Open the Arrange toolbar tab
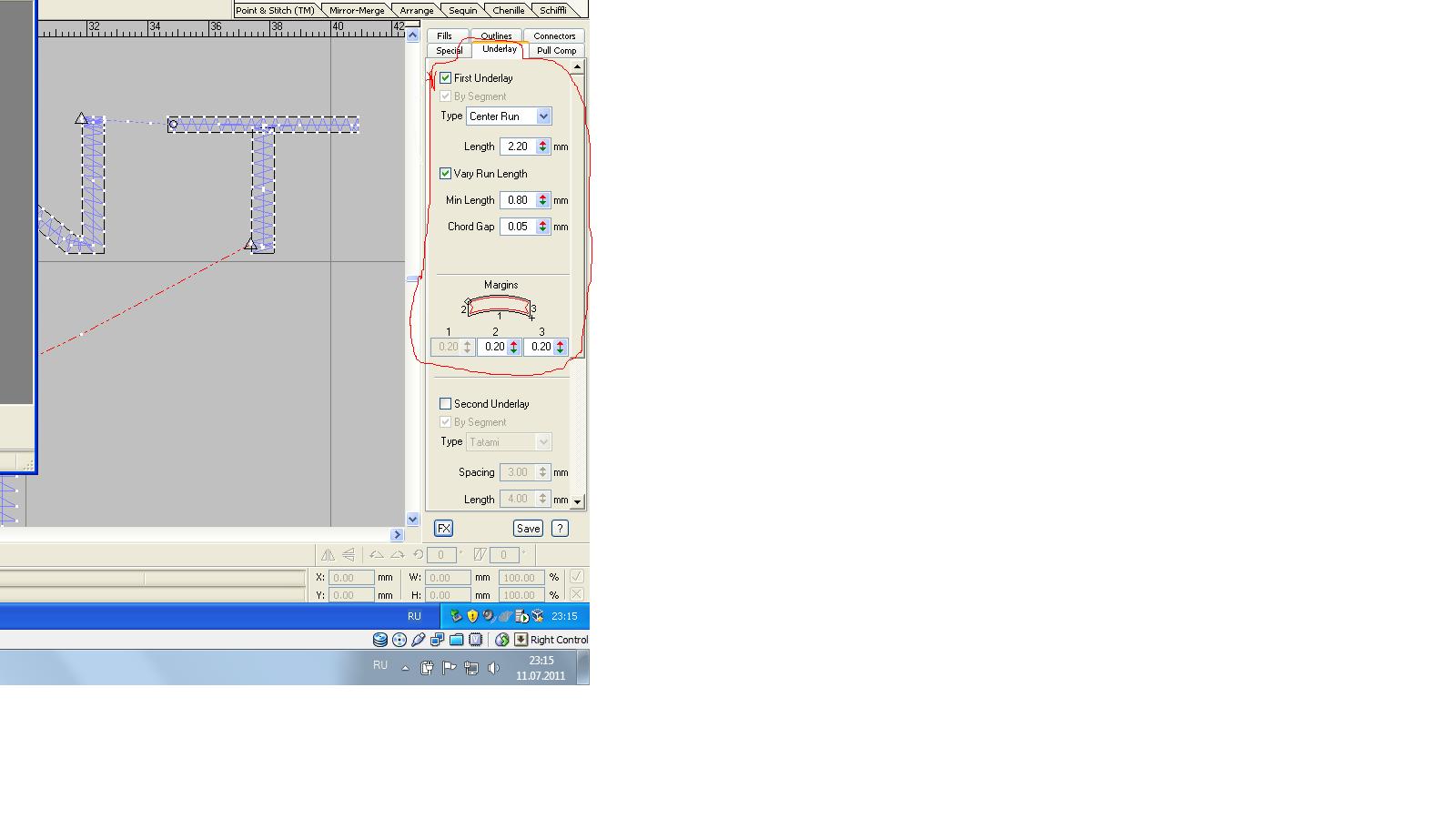The height and width of the screenshot is (819, 1456). pos(417,10)
